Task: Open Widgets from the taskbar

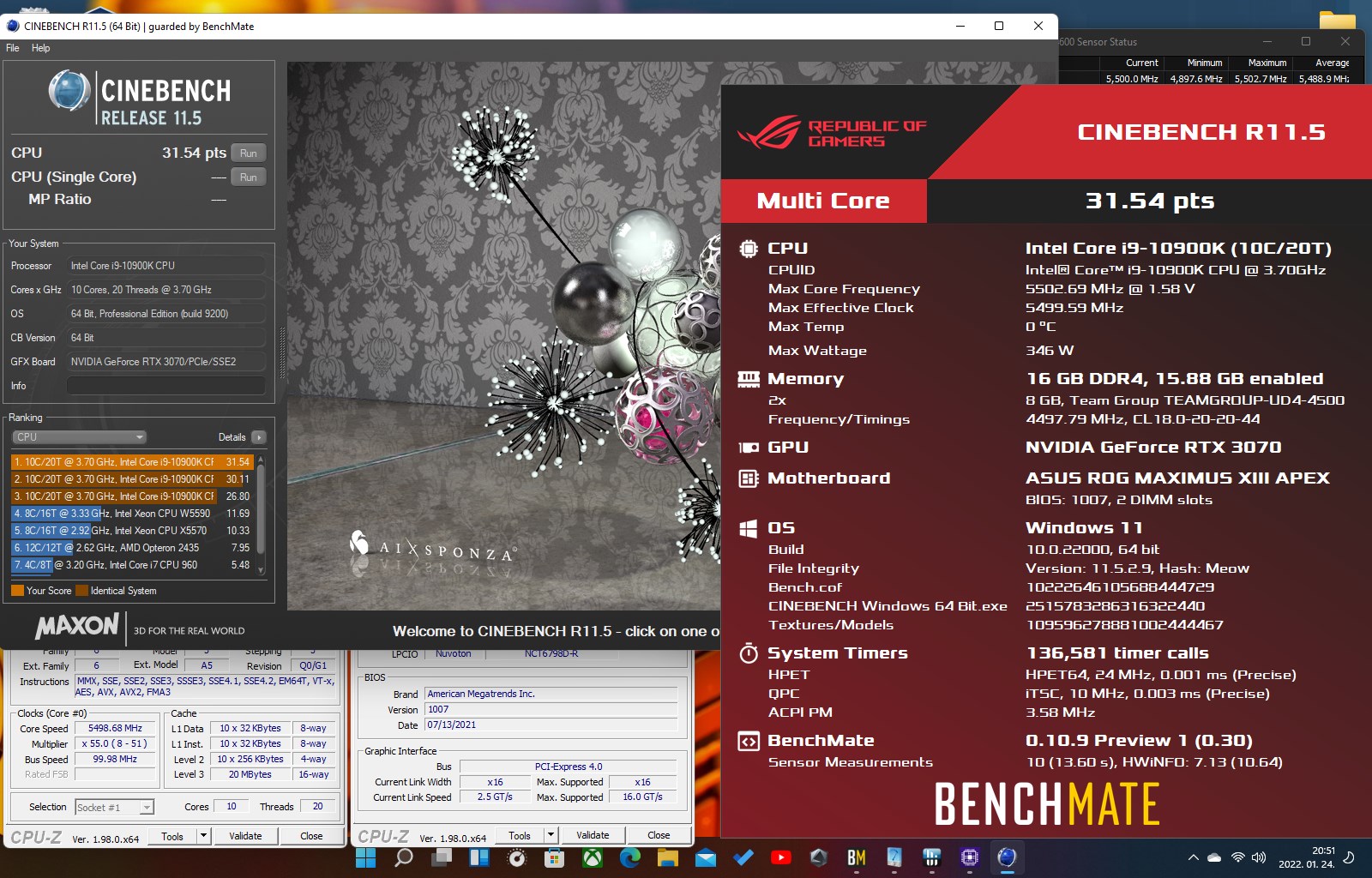Action: 479,857
